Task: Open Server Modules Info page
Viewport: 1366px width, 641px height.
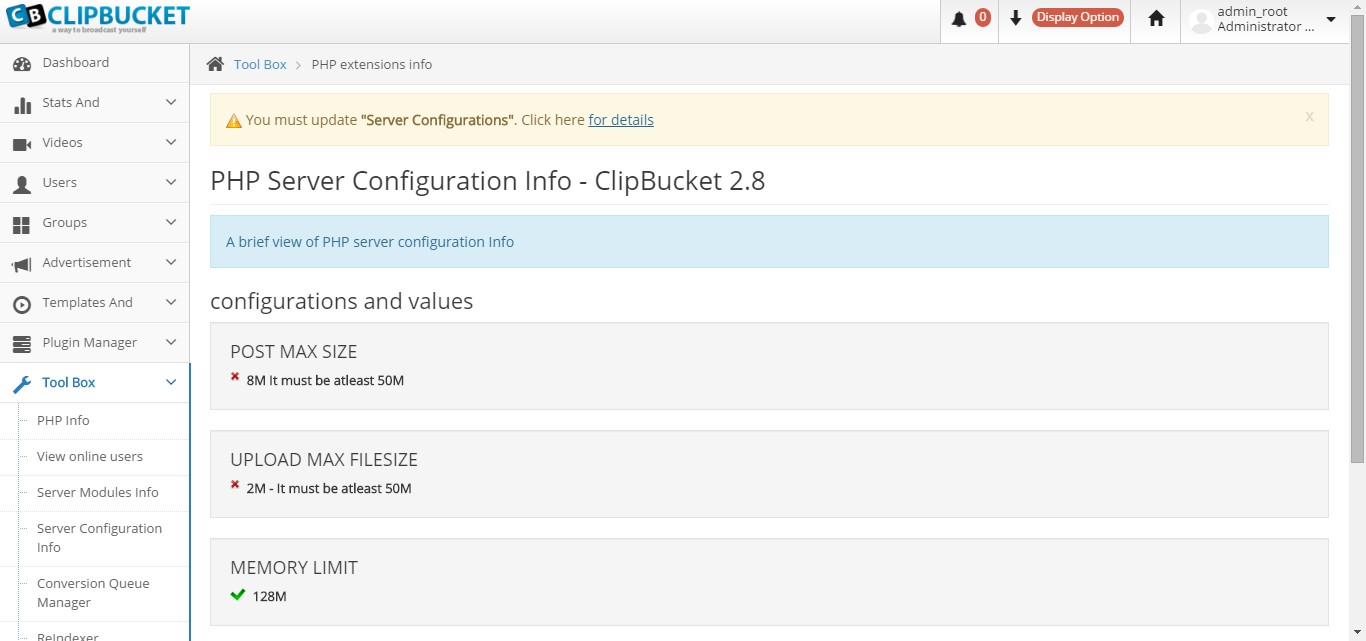Action: [98, 492]
